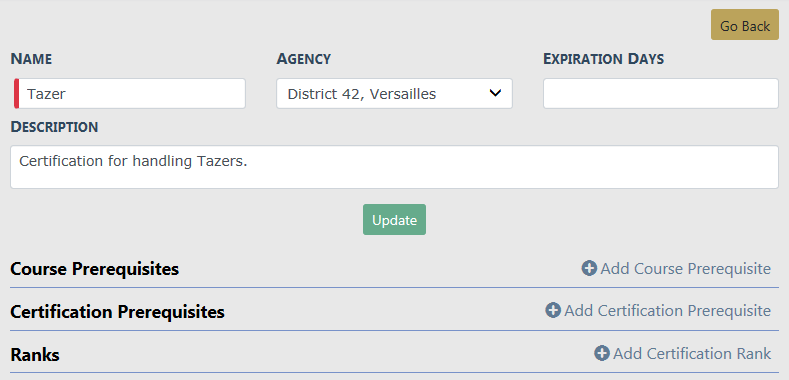789x380 pixels.
Task: Click the Expiration Days label
Action: click(603, 59)
